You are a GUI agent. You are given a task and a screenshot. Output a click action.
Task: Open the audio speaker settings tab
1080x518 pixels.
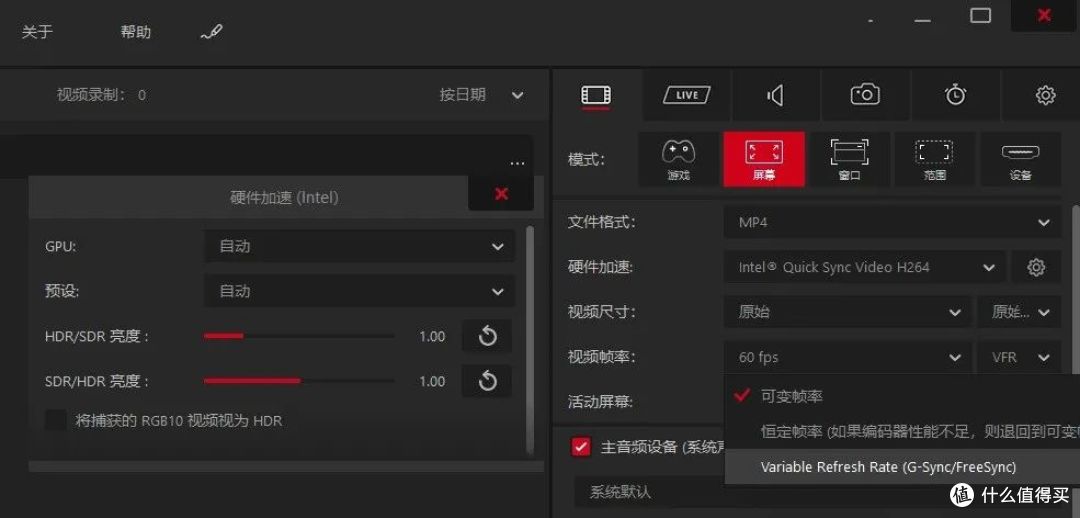click(x=776, y=95)
